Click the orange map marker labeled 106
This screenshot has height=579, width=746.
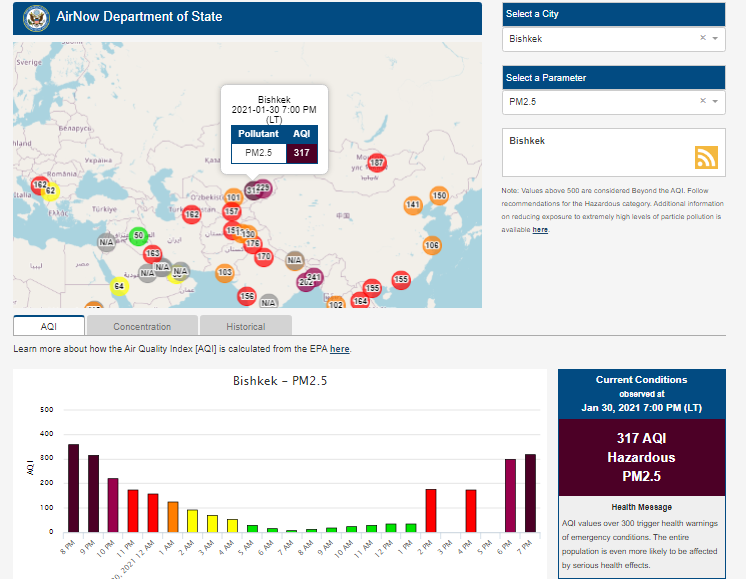tap(431, 245)
